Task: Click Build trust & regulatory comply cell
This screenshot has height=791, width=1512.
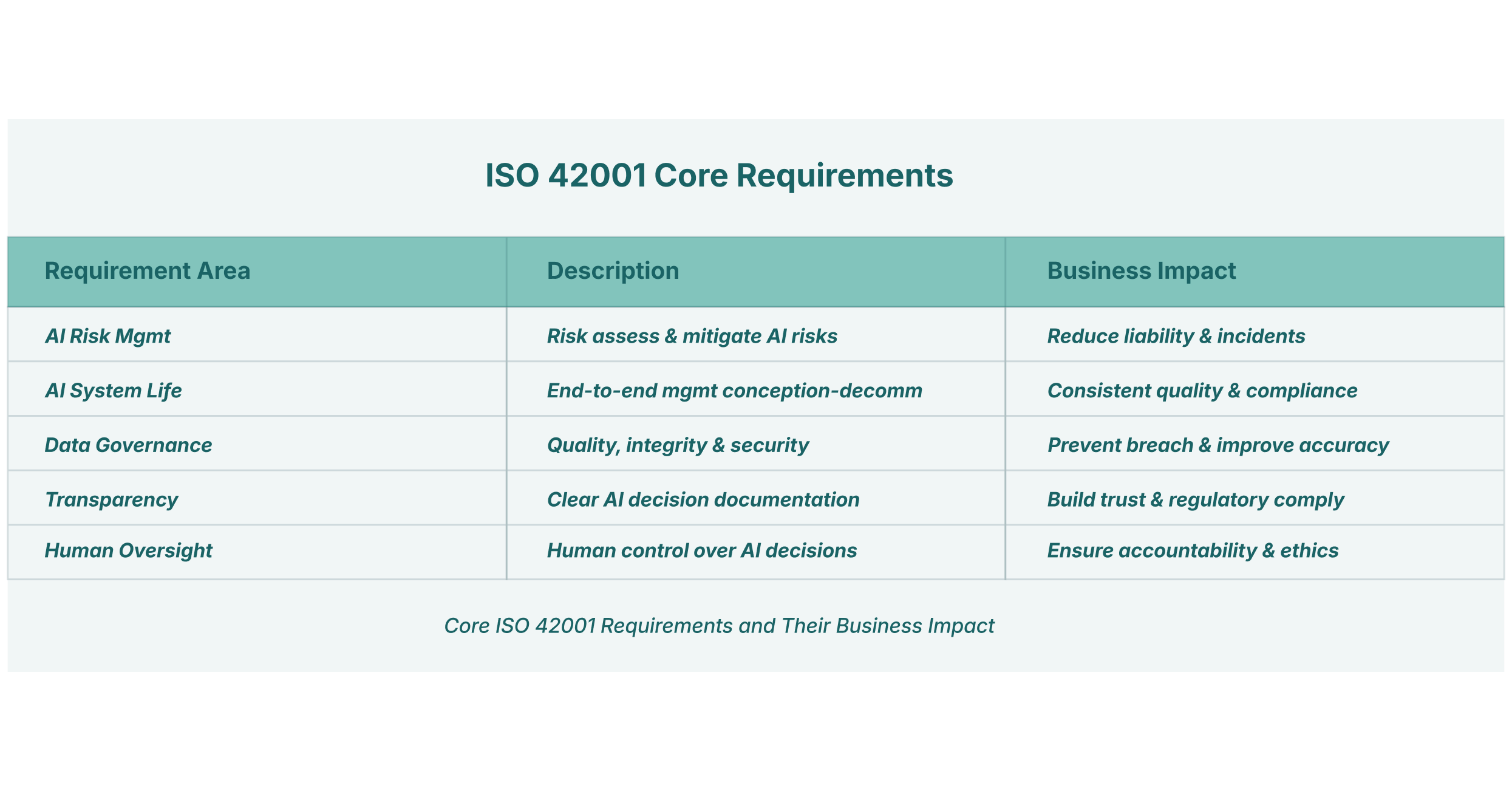Action: 1195,499
